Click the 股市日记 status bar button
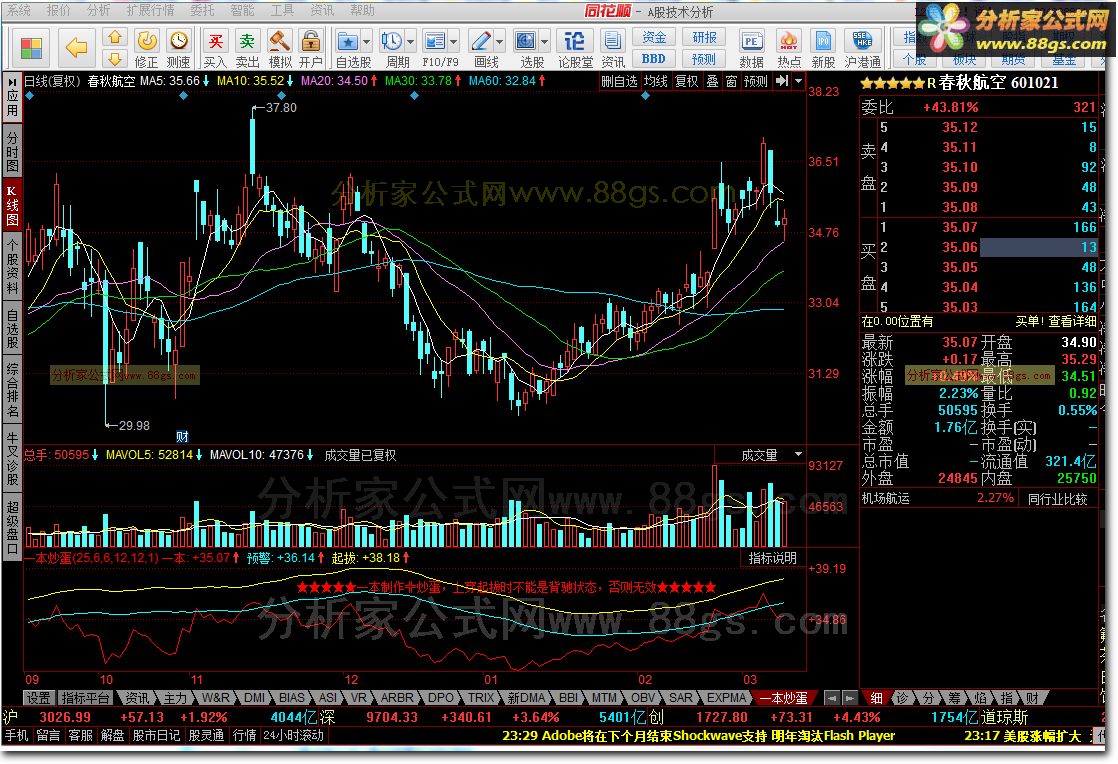This screenshot has height=764, width=1118. (x=156, y=735)
